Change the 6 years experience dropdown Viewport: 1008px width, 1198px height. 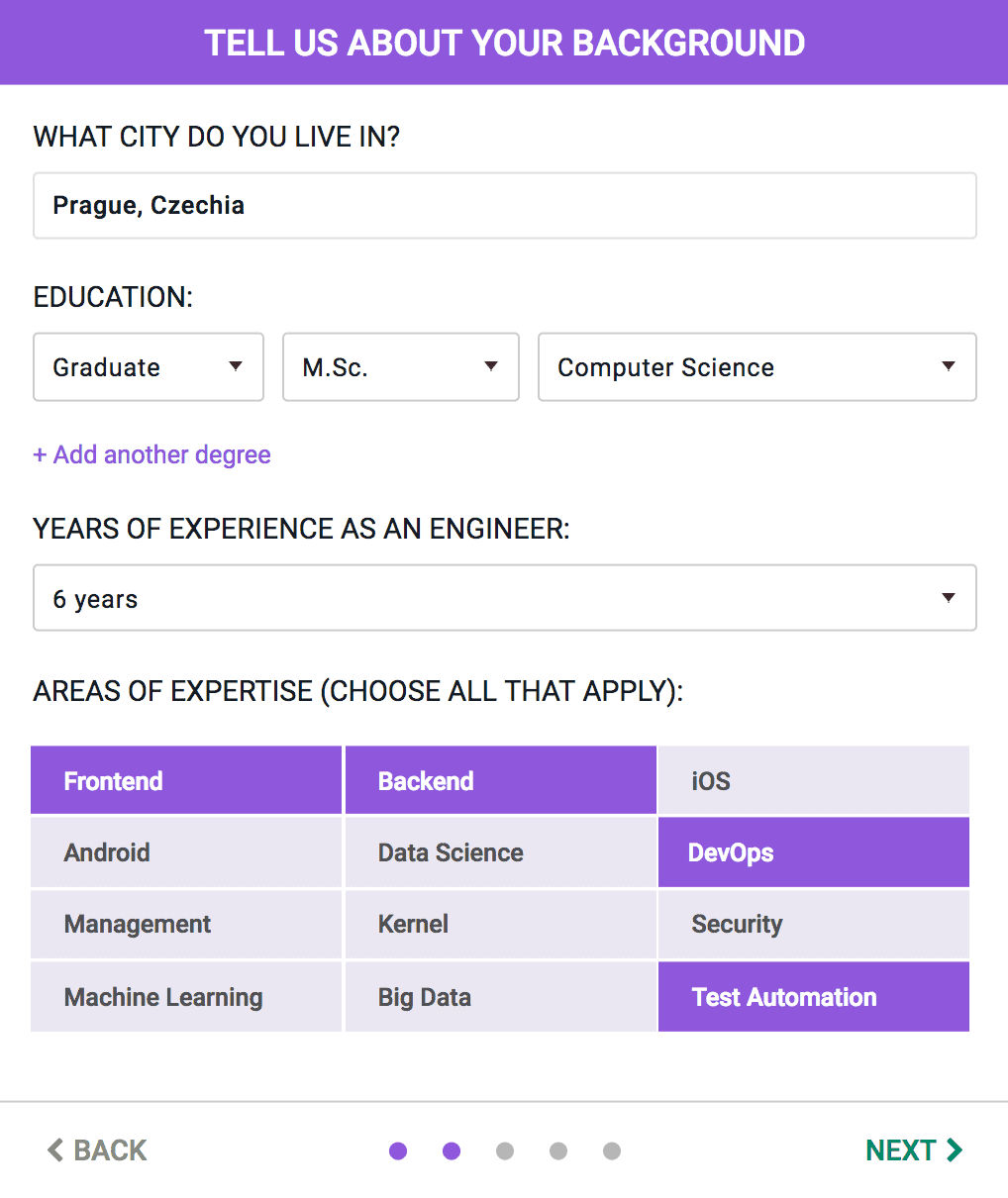[505, 598]
